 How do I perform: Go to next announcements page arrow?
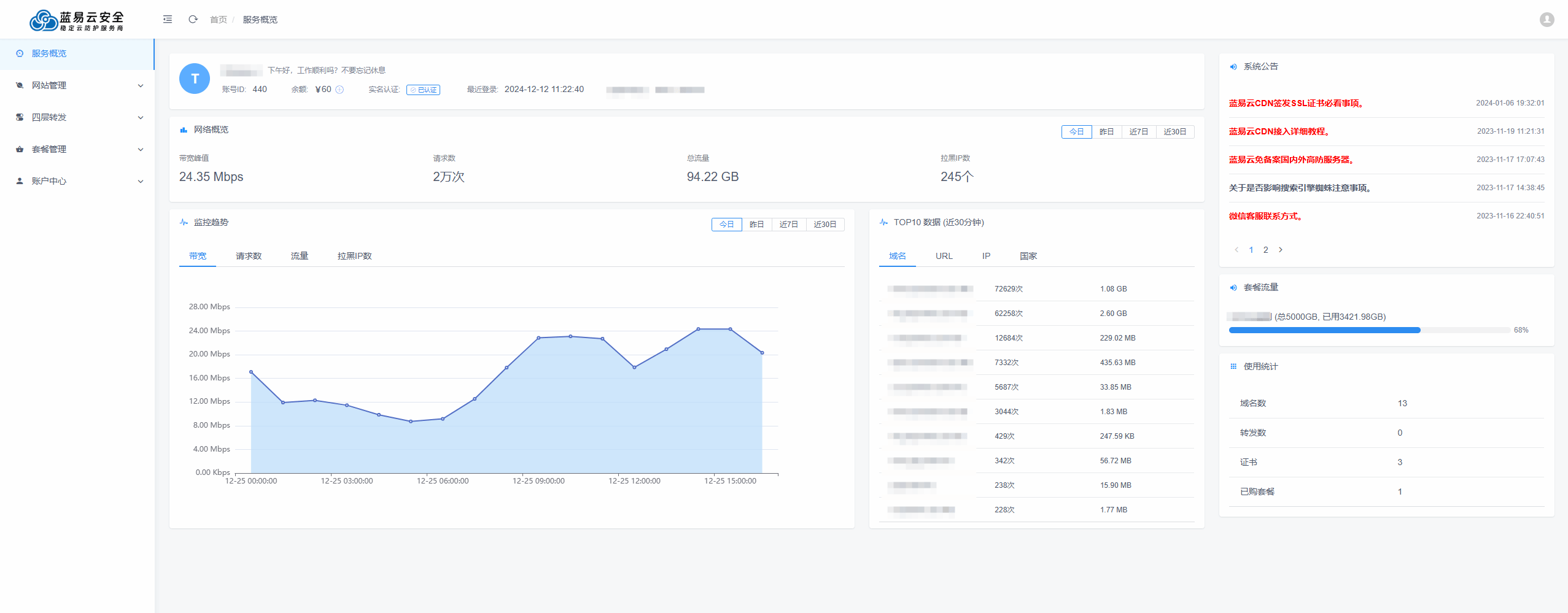pyautogui.click(x=1281, y=250)
